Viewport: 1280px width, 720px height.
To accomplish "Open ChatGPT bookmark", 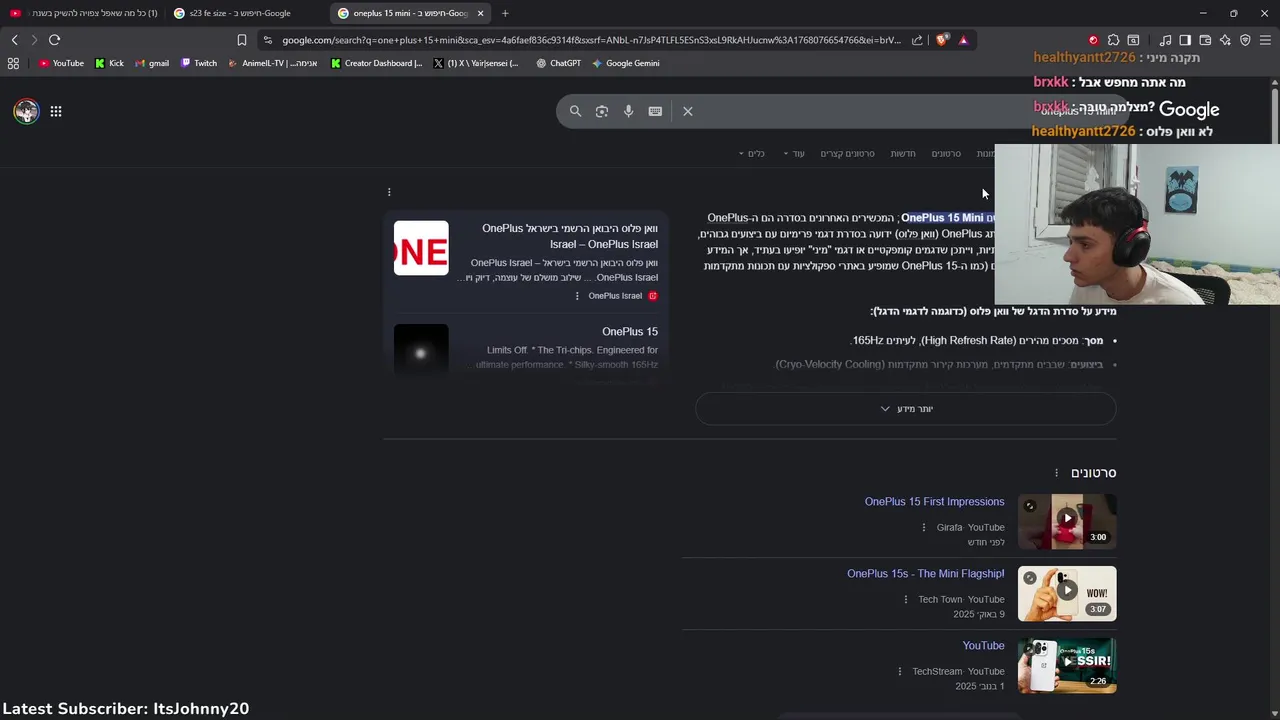I will pyautogui.click(x=558, y=63).
